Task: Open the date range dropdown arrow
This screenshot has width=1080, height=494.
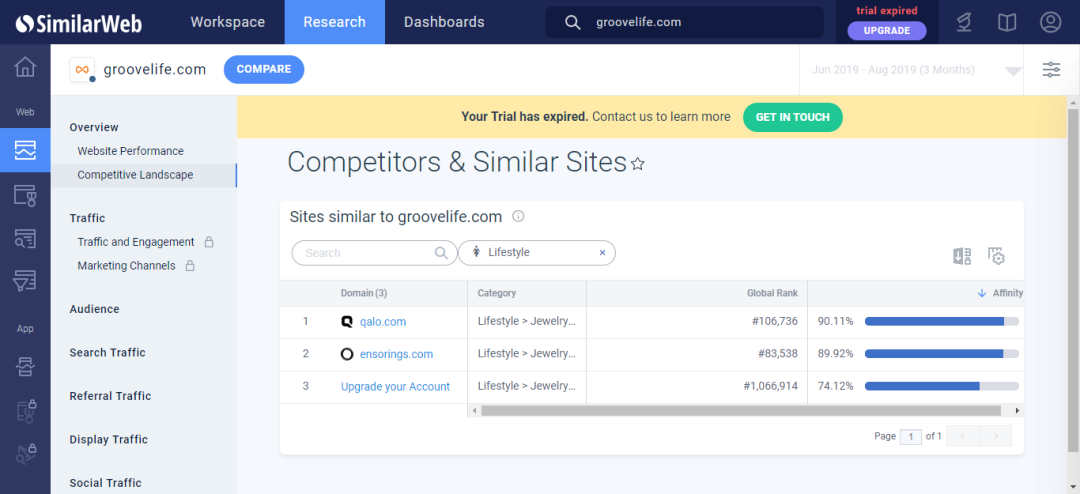Action: (1013, 71)
